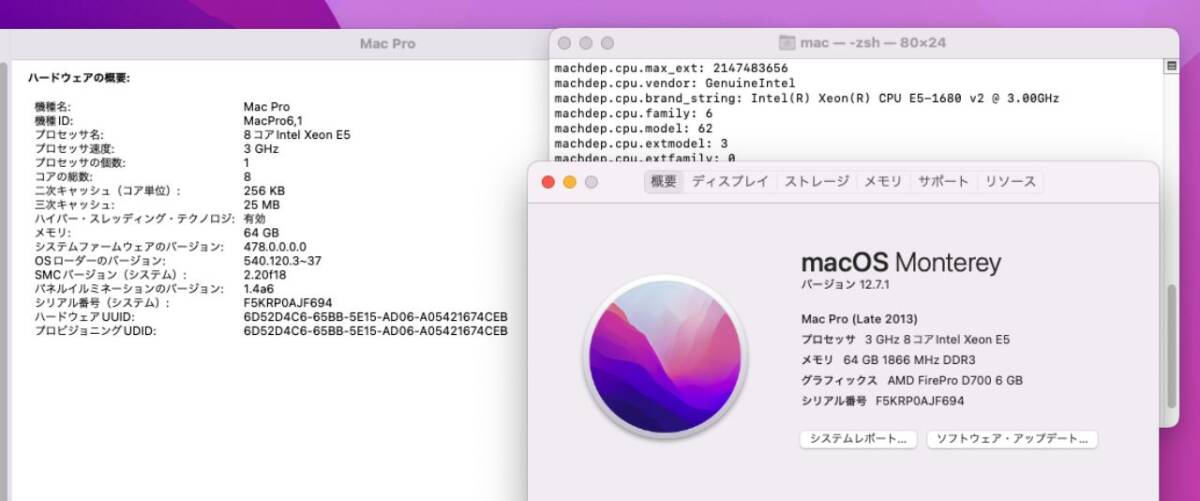Click the firmware version 478.0.0.0.0

[275, 246]
